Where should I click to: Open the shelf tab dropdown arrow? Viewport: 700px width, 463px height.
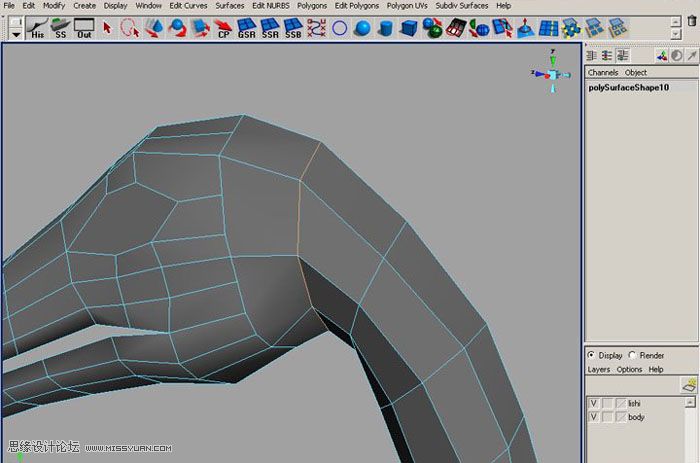17,32
